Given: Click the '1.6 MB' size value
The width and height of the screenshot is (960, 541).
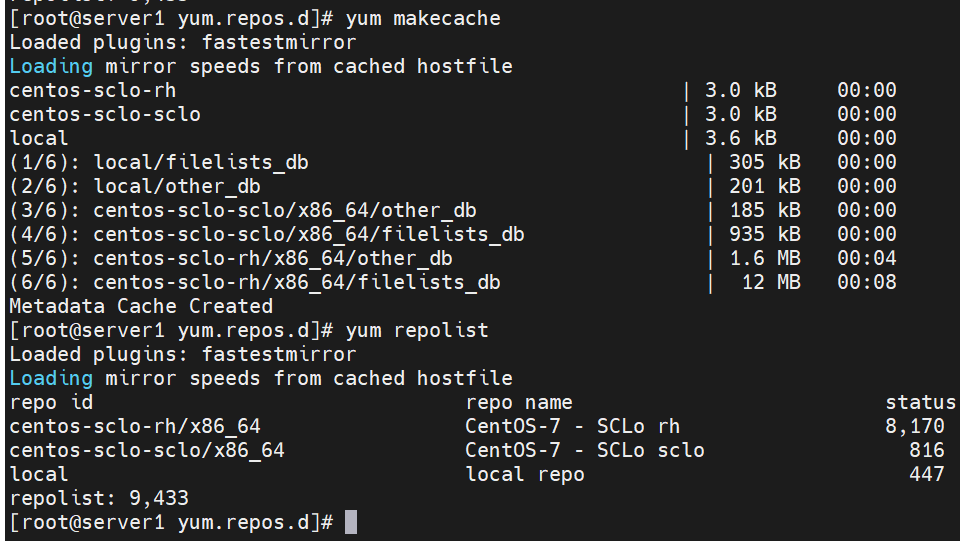Looking at the screenshot, I should (765, 258).
